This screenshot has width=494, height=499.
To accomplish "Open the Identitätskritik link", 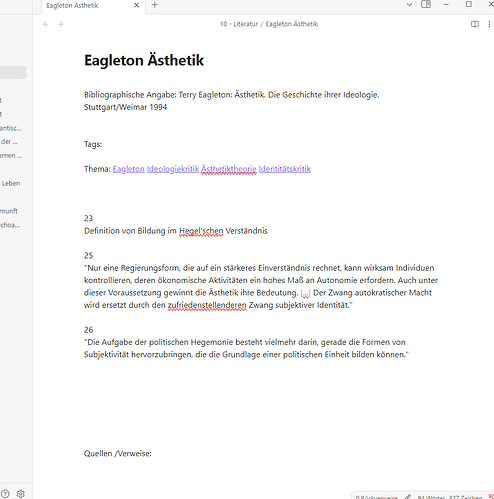I will (285, 169).
